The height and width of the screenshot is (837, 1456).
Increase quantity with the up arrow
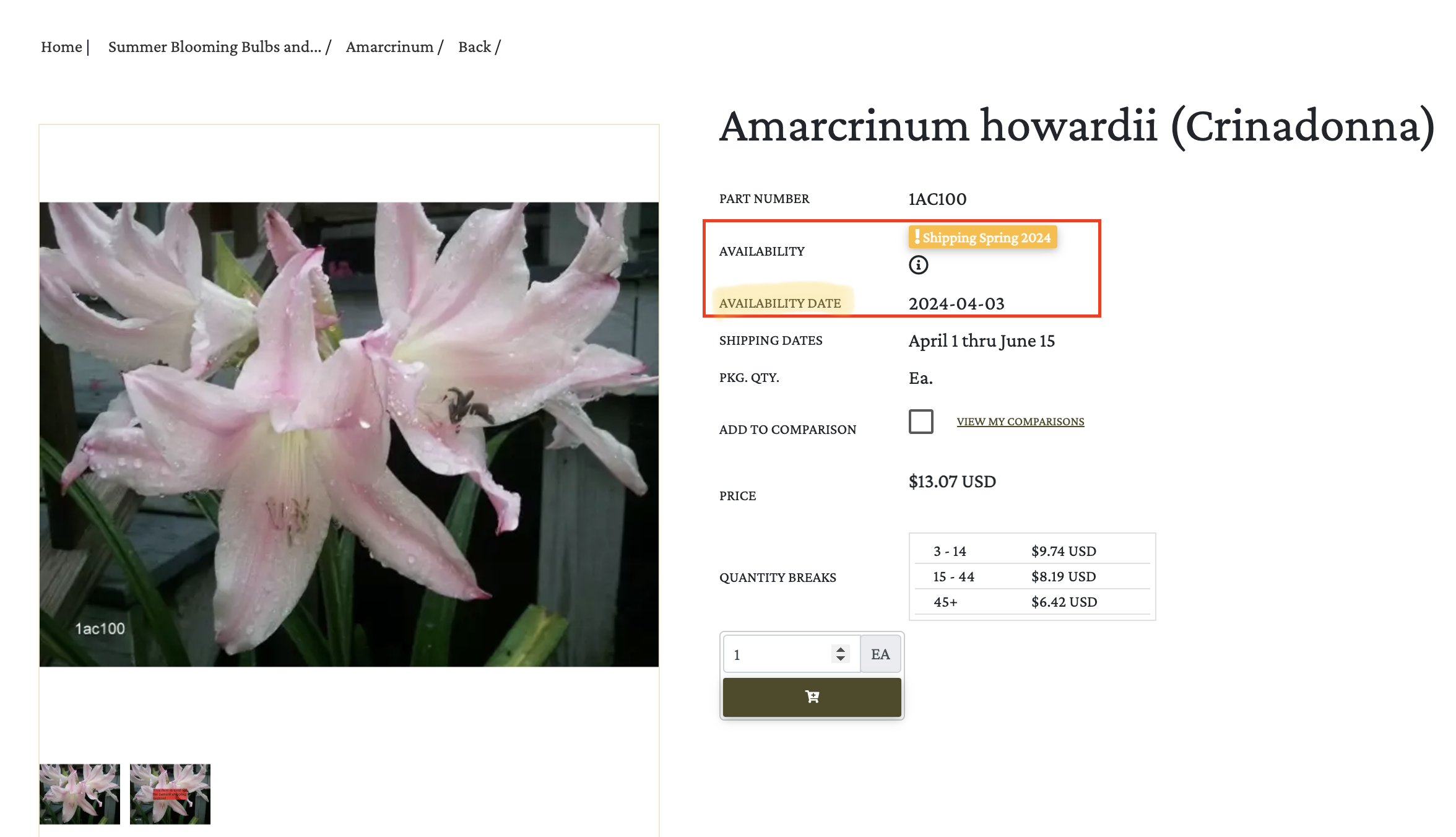point(840,649)
